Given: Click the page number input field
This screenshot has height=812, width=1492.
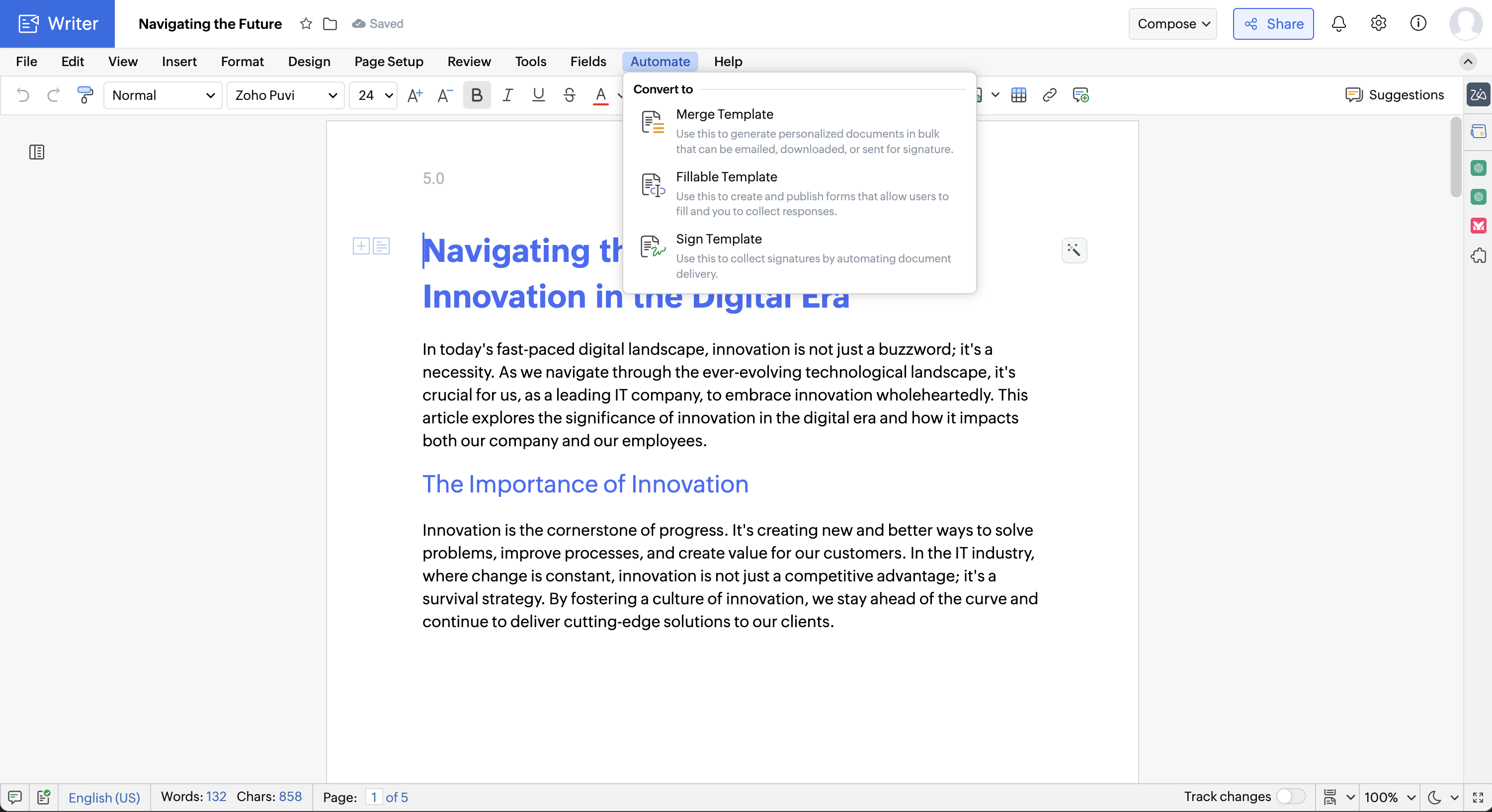Looking at the screenshot, I should coord(374,797).
